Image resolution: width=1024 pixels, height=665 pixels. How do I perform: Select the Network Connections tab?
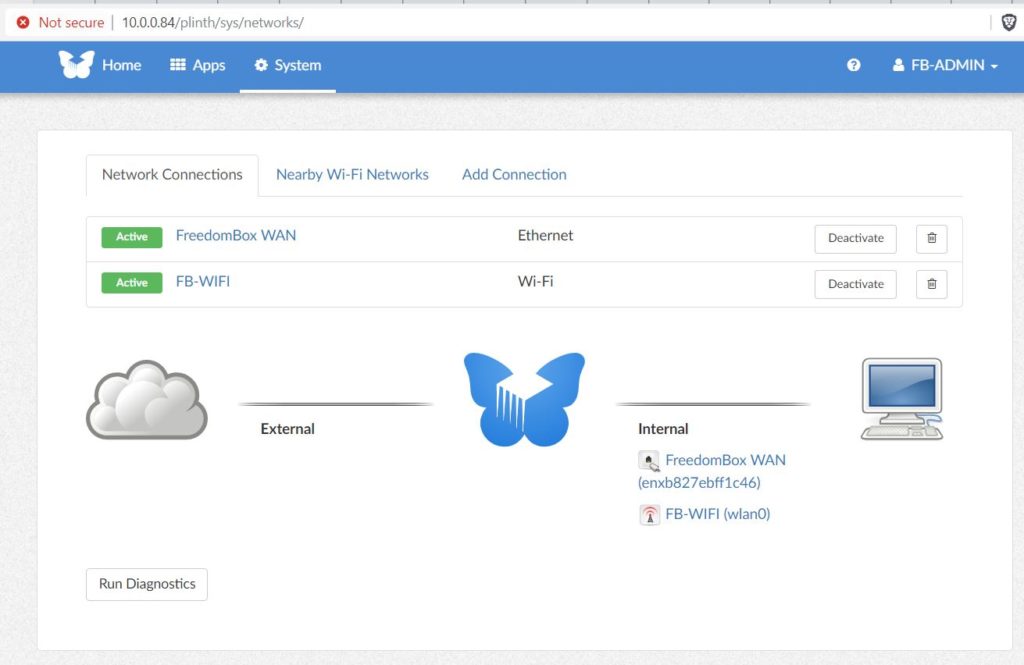[x=172, y=175]
